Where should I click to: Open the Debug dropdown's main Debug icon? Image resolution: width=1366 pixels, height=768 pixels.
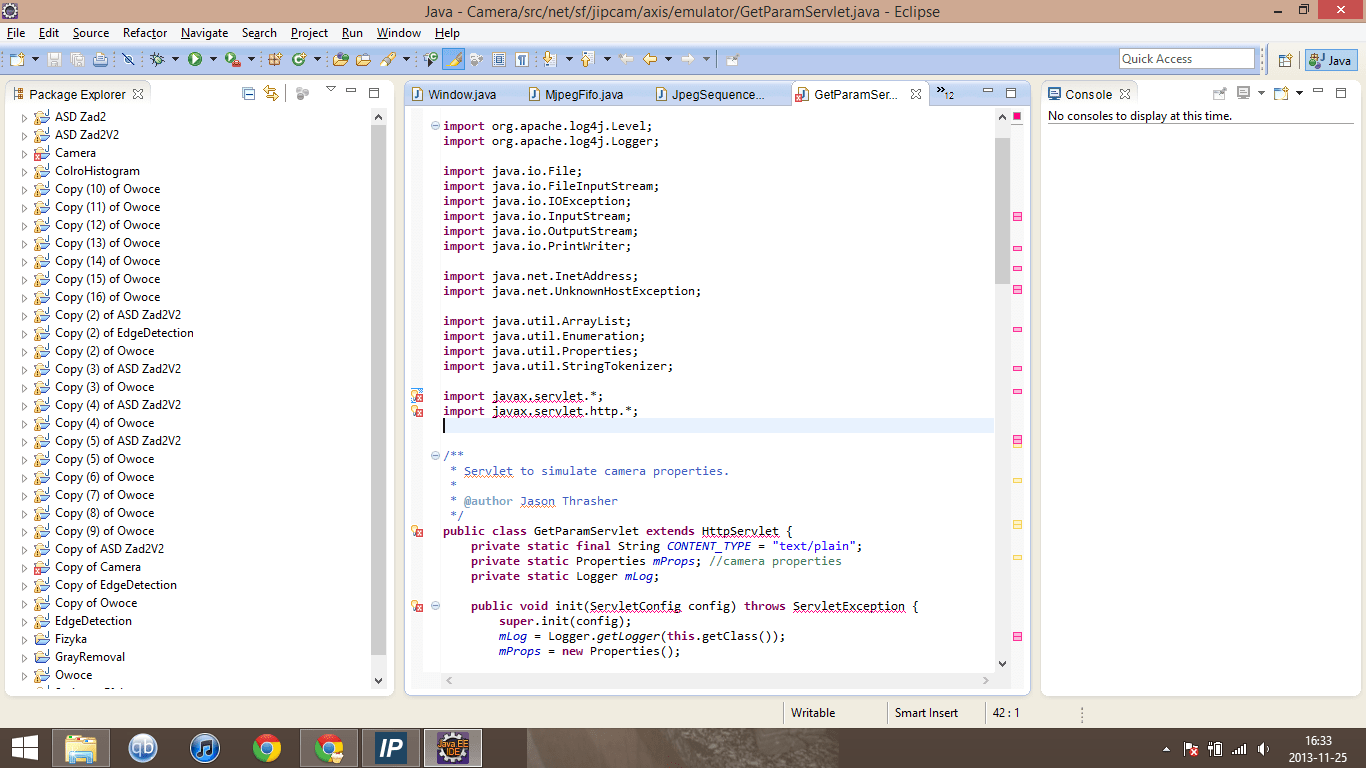pos(156,58)
